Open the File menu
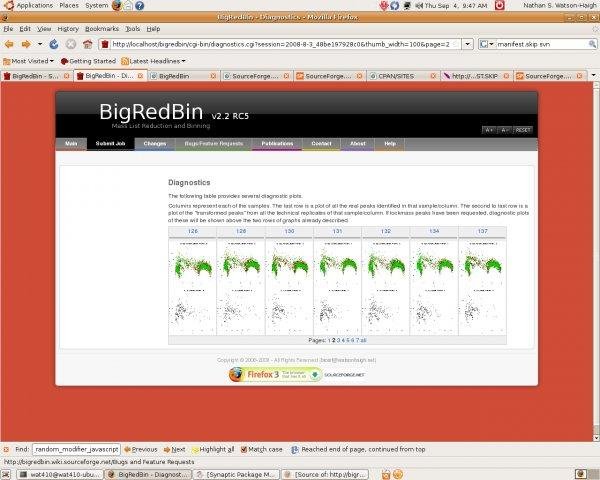 (8, 29)
